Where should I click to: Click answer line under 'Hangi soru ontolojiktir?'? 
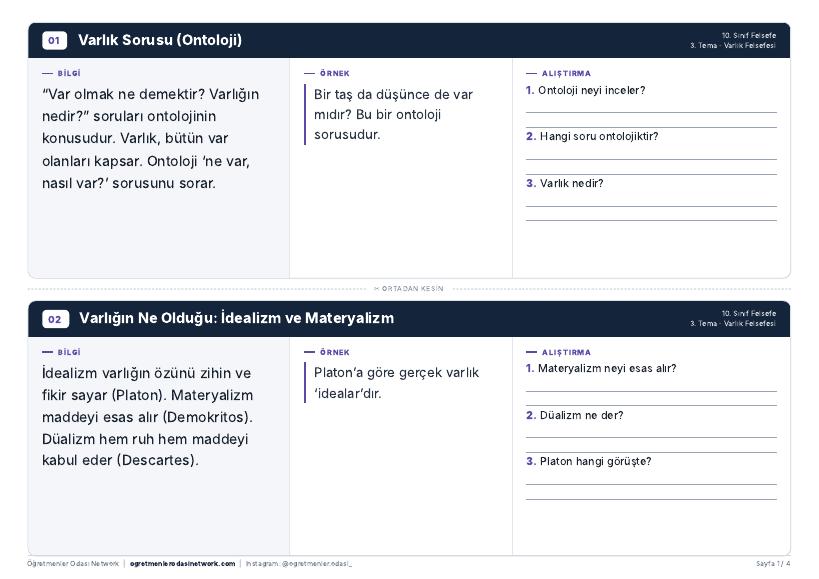(651, 159)
